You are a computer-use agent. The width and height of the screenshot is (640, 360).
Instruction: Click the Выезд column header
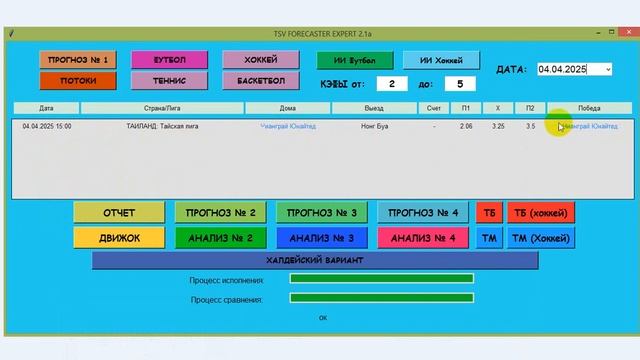374,108
